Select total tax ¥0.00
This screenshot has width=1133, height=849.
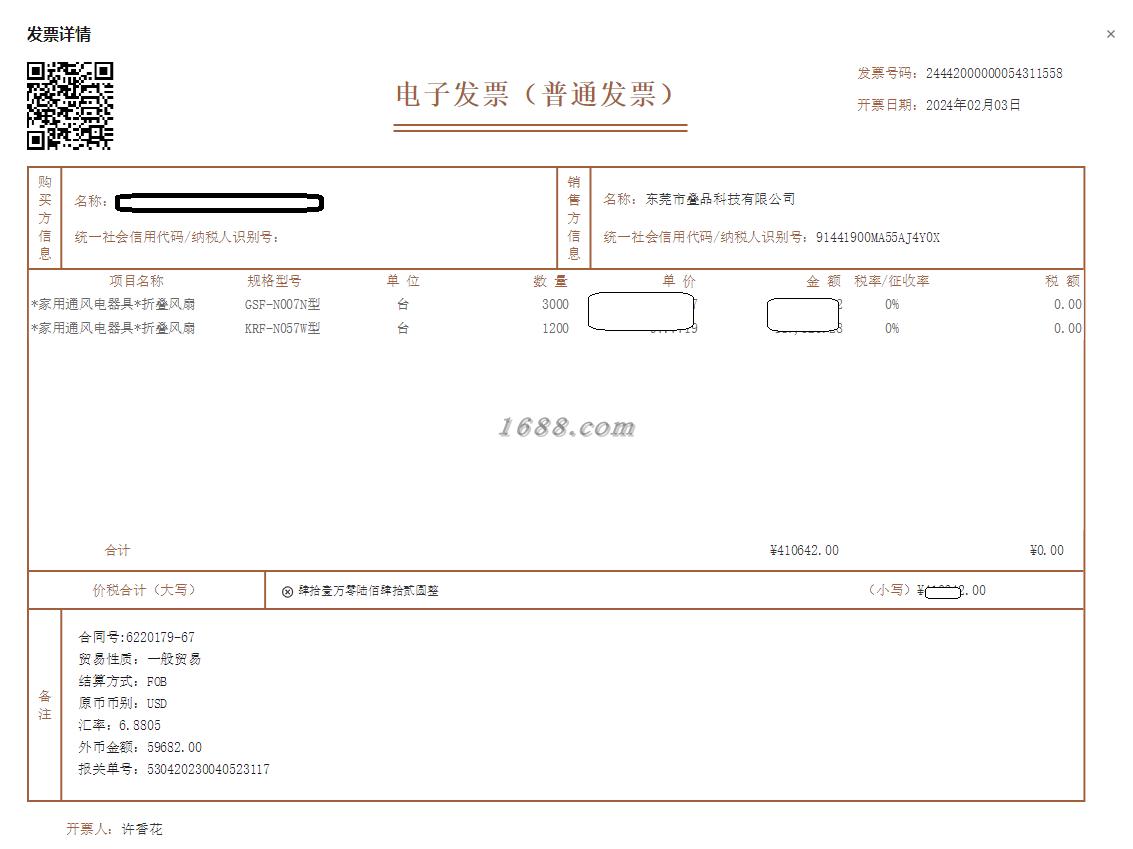pyautogui.click(x=1046, y=550)
